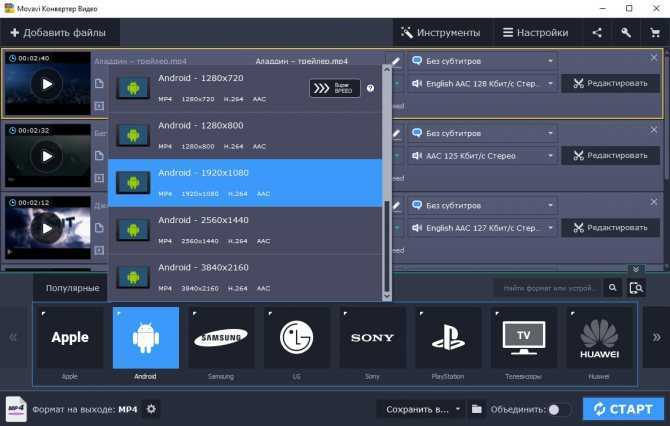The height and width of the screenshot is (426, 670).
Task: Click Edit (Редактировать) for first file
Action: [x=610, y=84]
